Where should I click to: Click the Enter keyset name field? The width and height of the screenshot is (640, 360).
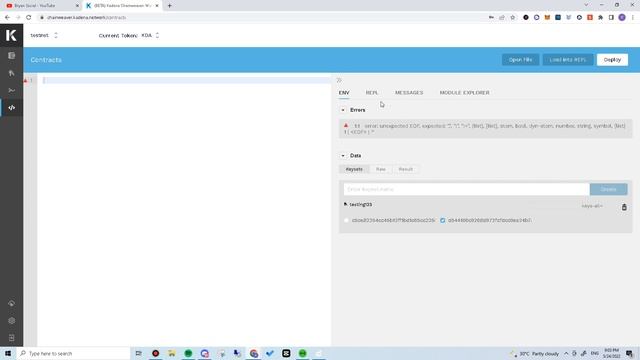pyautogui.click(x=467, y=189)
